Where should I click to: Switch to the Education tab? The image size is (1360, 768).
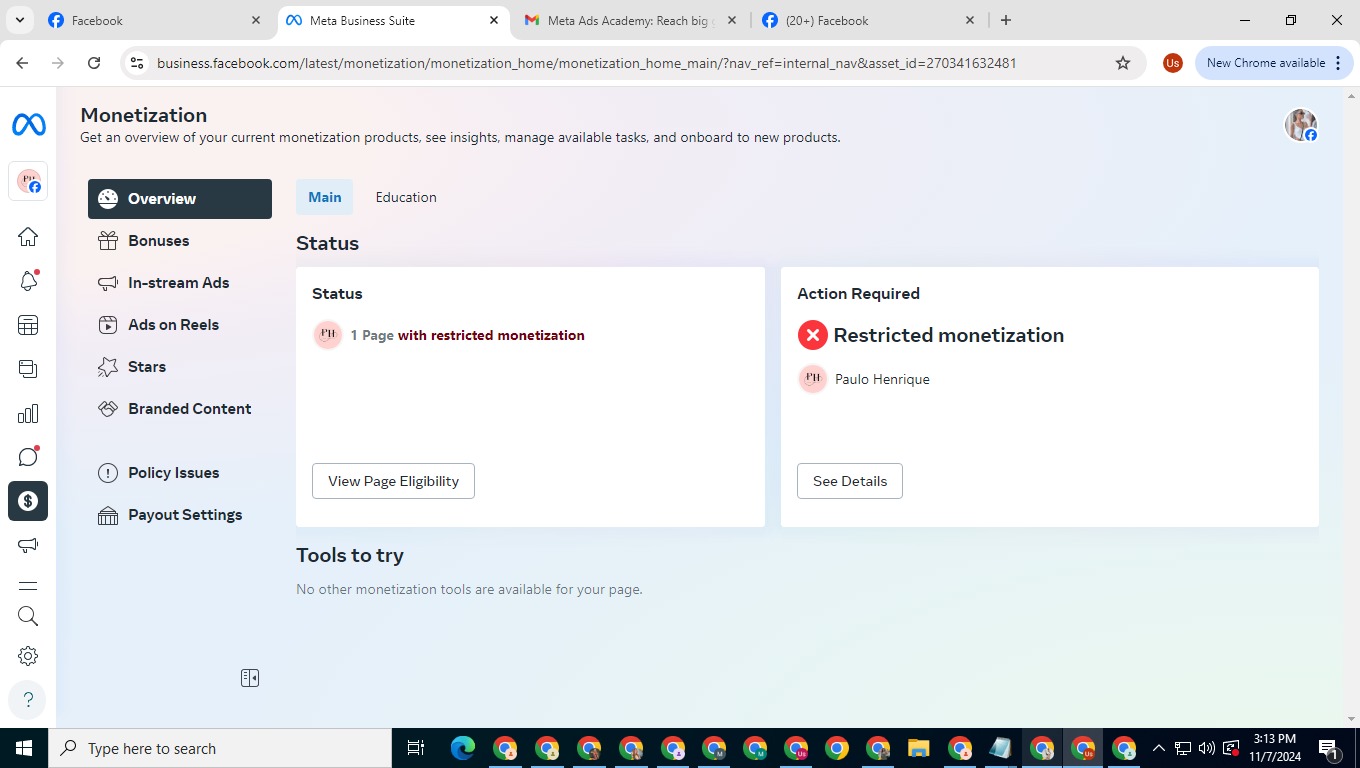(406, 197)
